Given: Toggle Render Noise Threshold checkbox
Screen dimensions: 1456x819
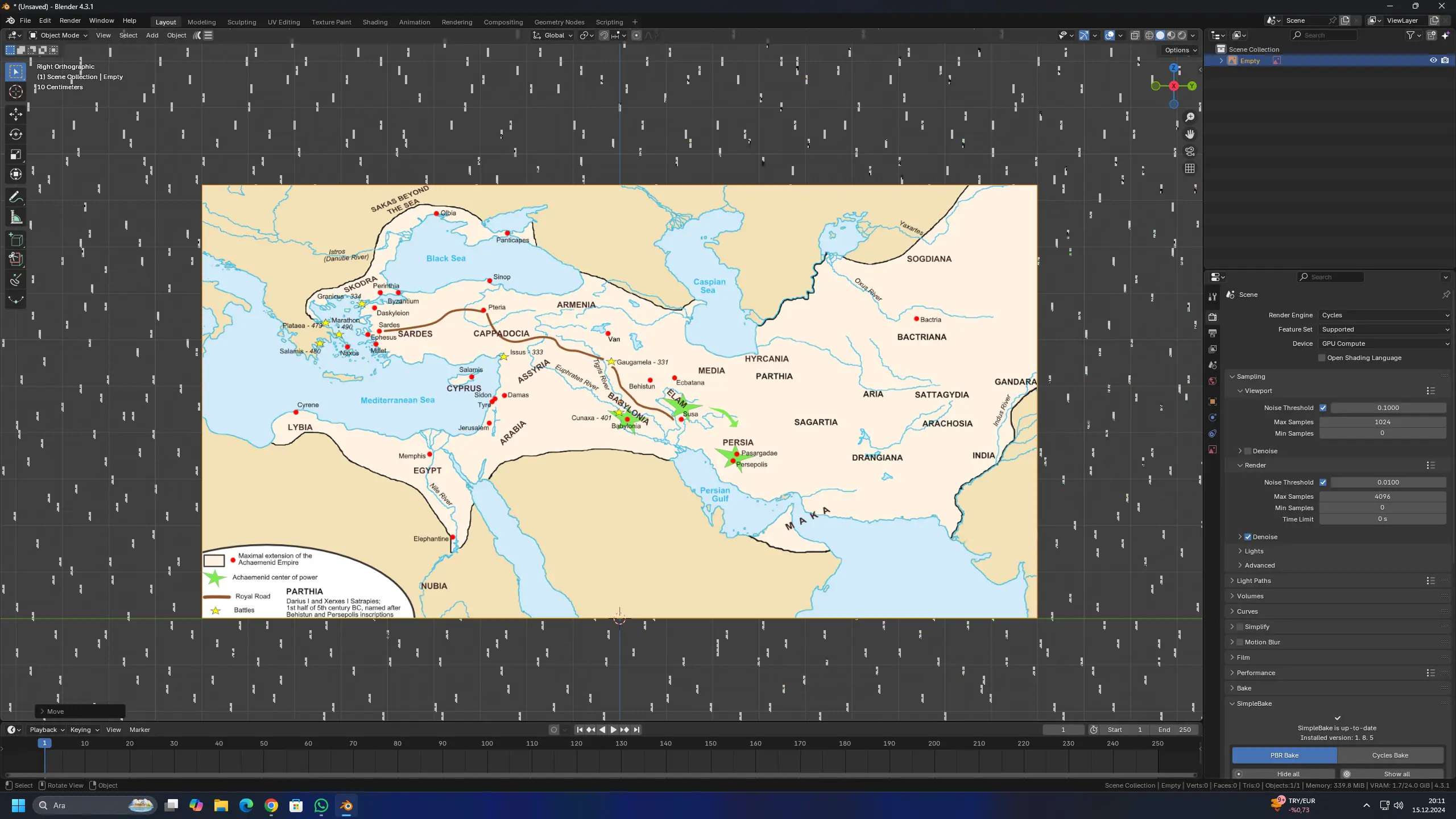Looking at the screenshot, I should click(1323, 482).
